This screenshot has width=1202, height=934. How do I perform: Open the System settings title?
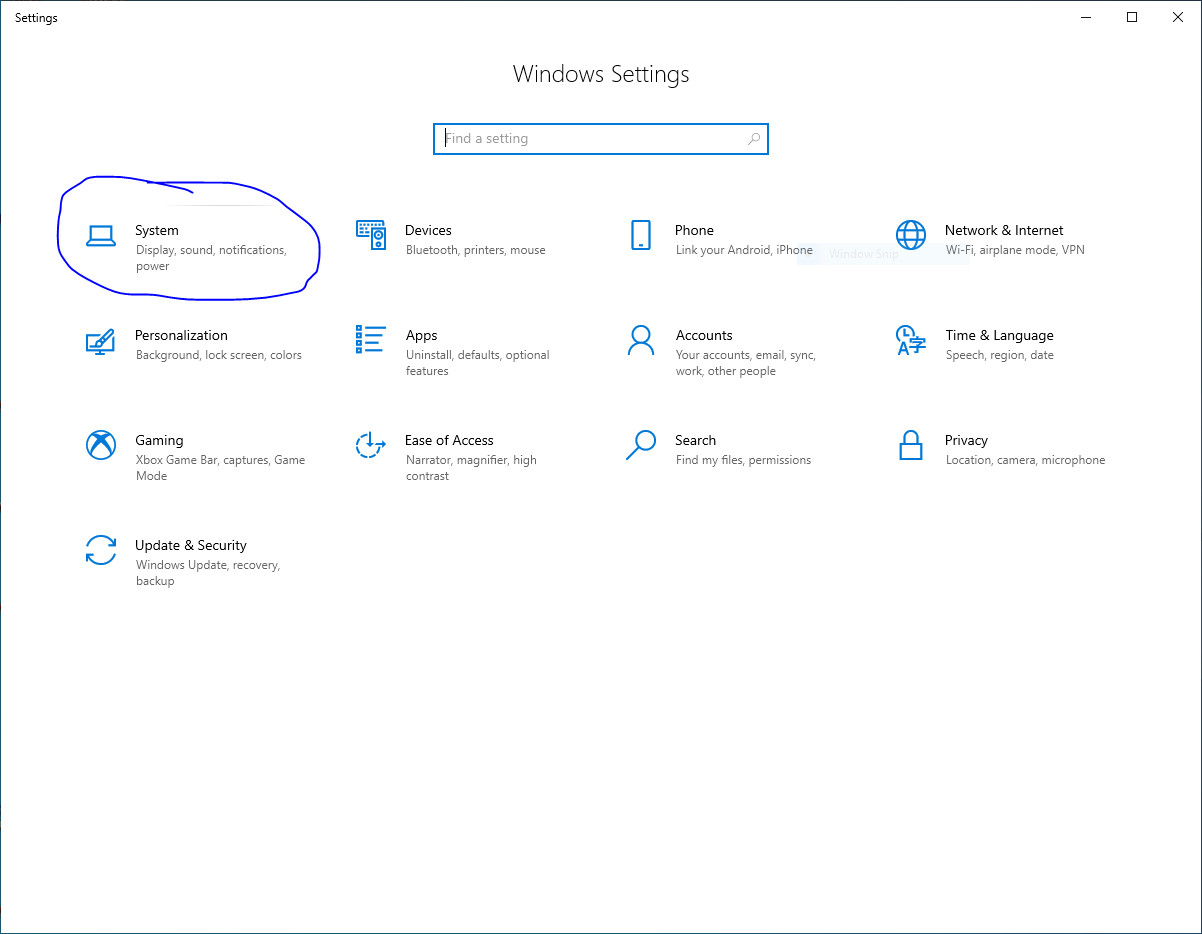tap(157, 230)
